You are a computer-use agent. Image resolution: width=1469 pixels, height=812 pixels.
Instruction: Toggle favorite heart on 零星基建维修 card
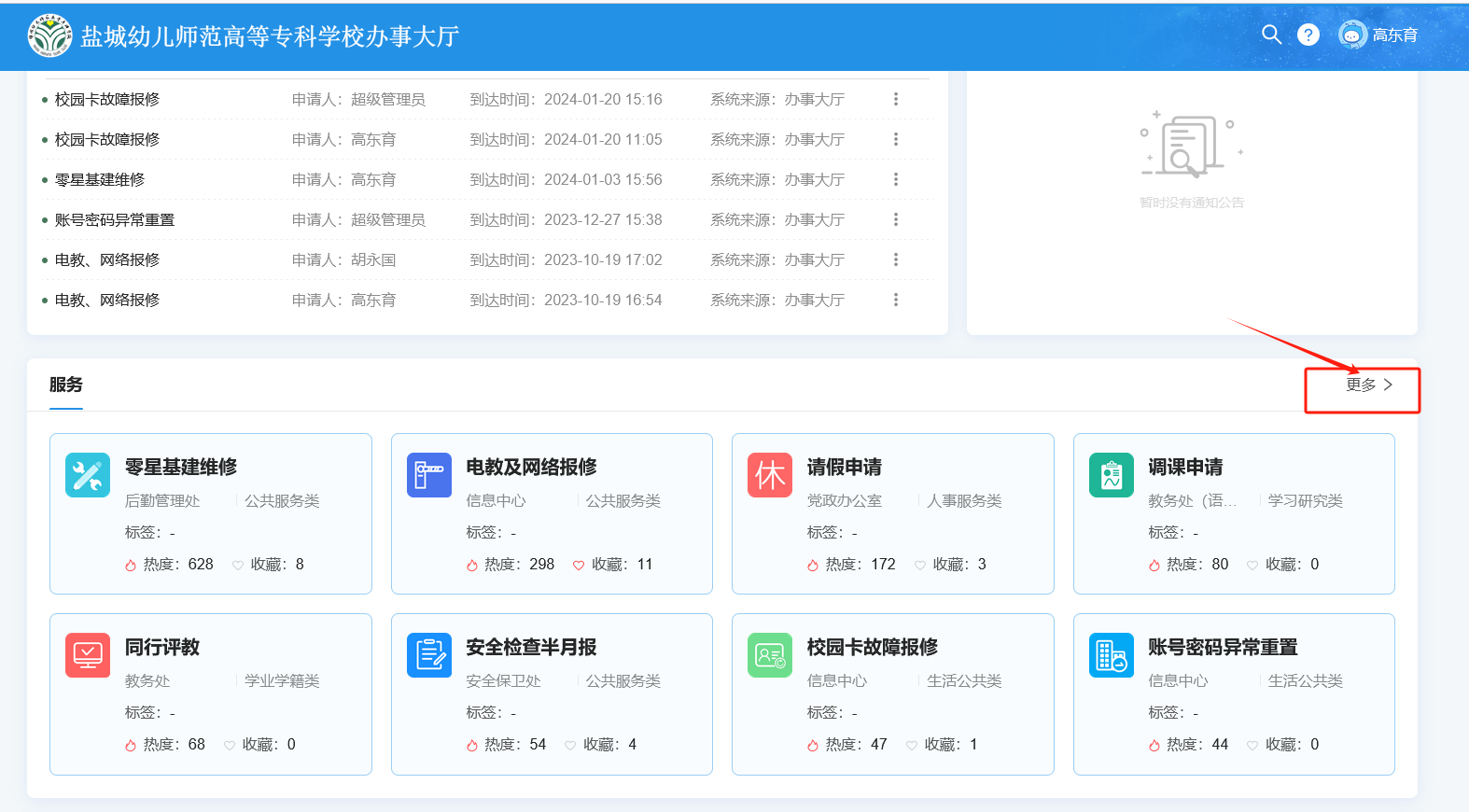tap(238, 565)
